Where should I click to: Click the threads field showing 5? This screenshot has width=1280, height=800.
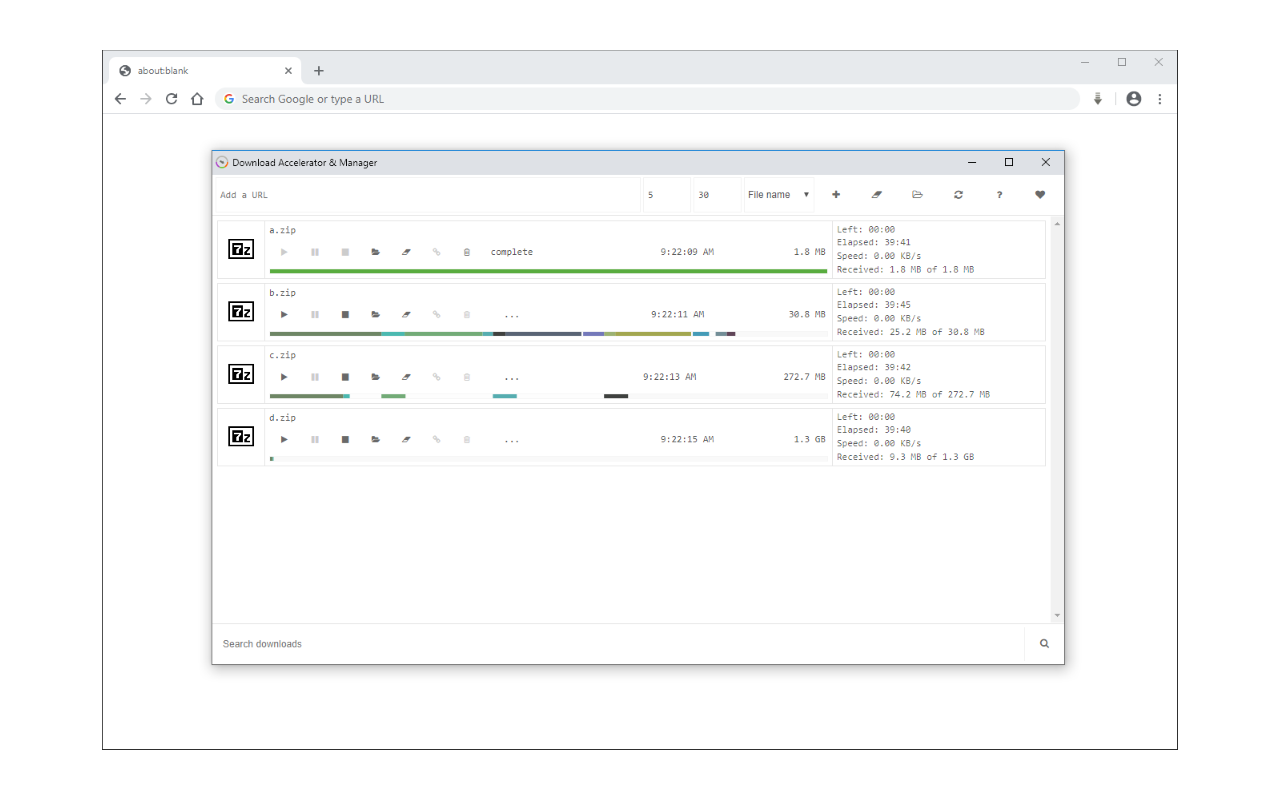[665, 195]
